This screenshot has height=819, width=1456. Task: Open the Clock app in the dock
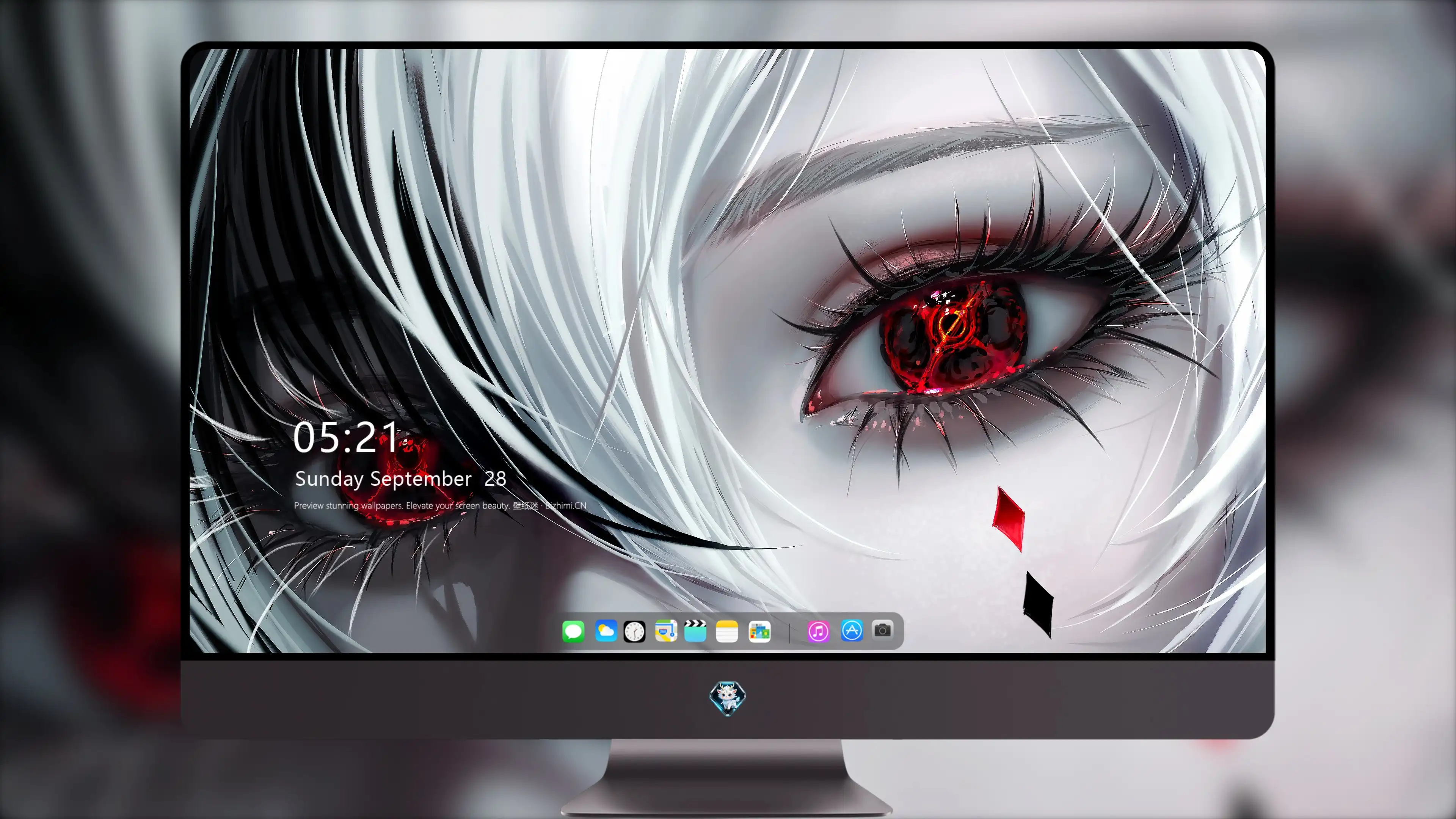(634, 631)
